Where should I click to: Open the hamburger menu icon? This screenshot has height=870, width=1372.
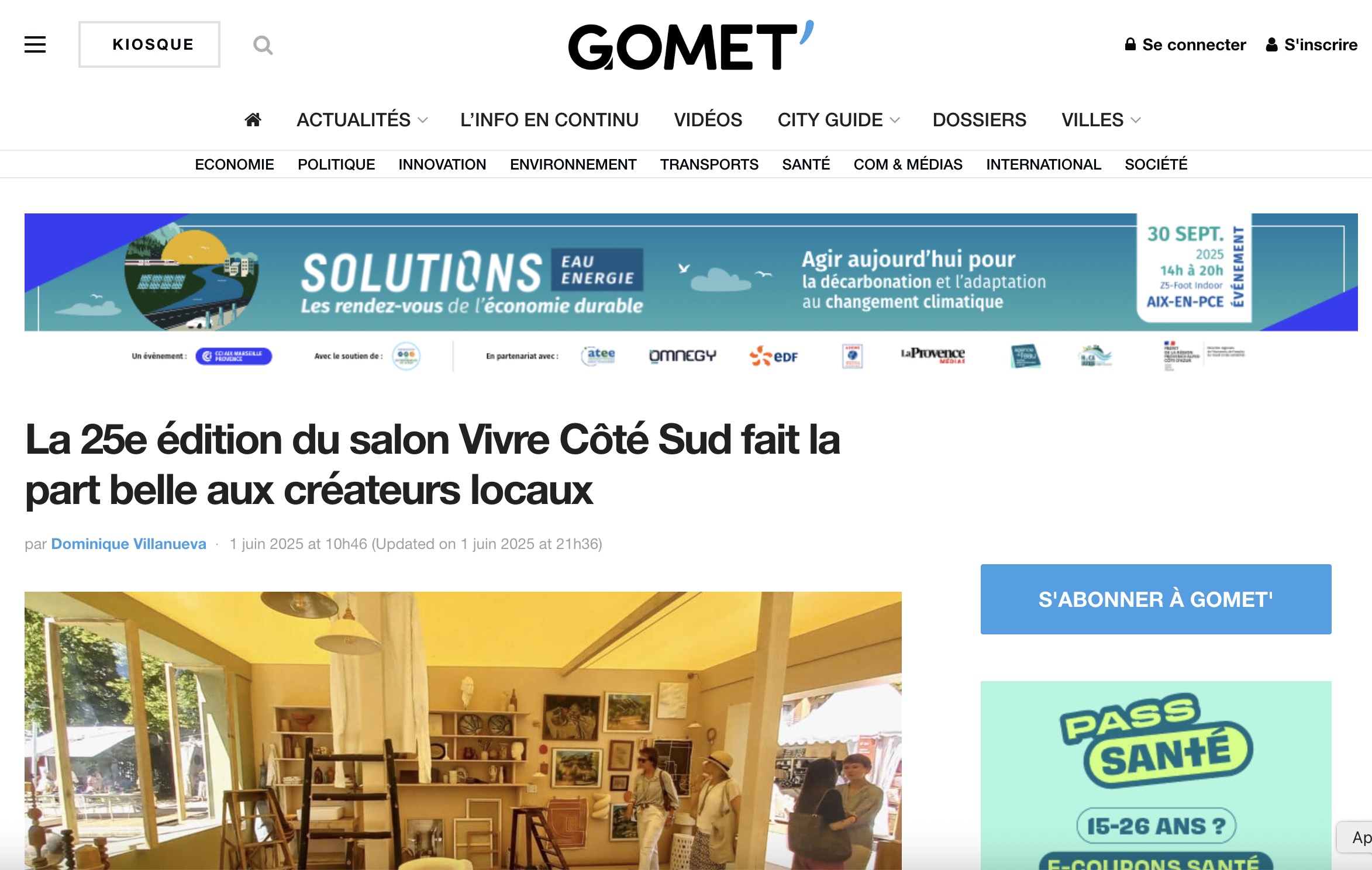tap(35, 44)
